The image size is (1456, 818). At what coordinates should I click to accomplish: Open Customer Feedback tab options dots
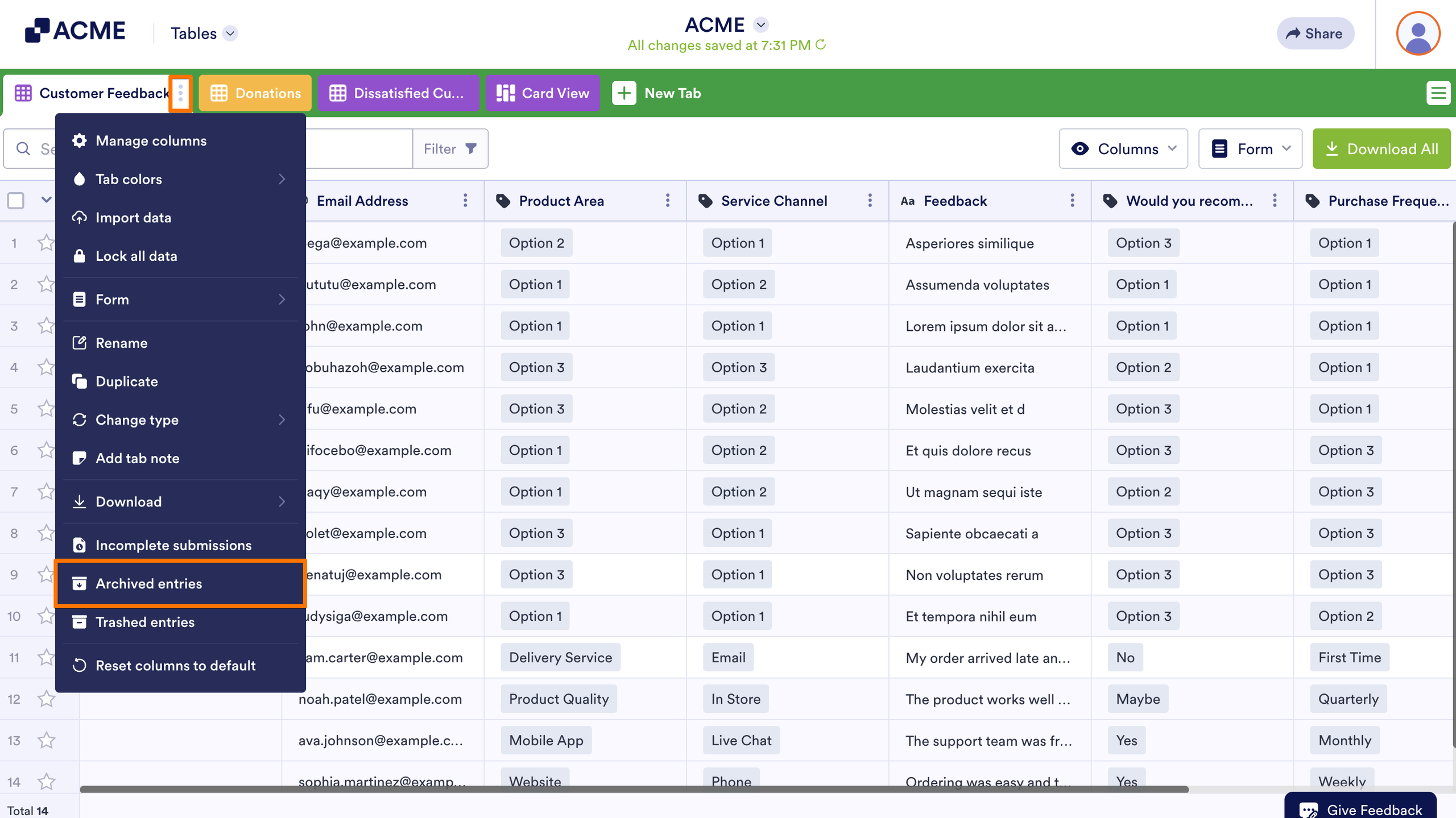(x=181, y=93)
